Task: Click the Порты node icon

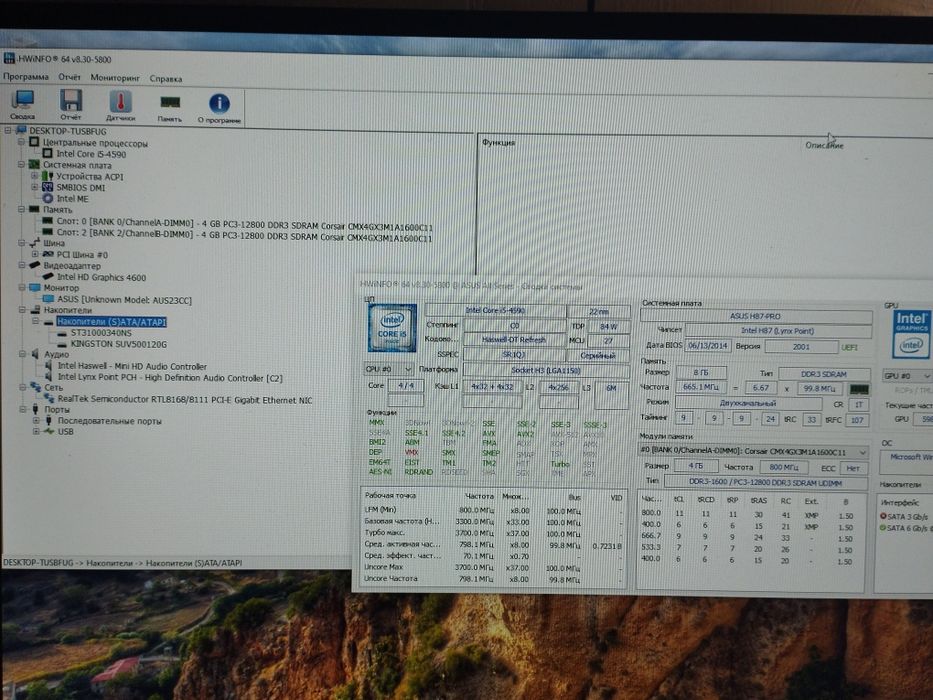Action: click(x=35, y=410)
